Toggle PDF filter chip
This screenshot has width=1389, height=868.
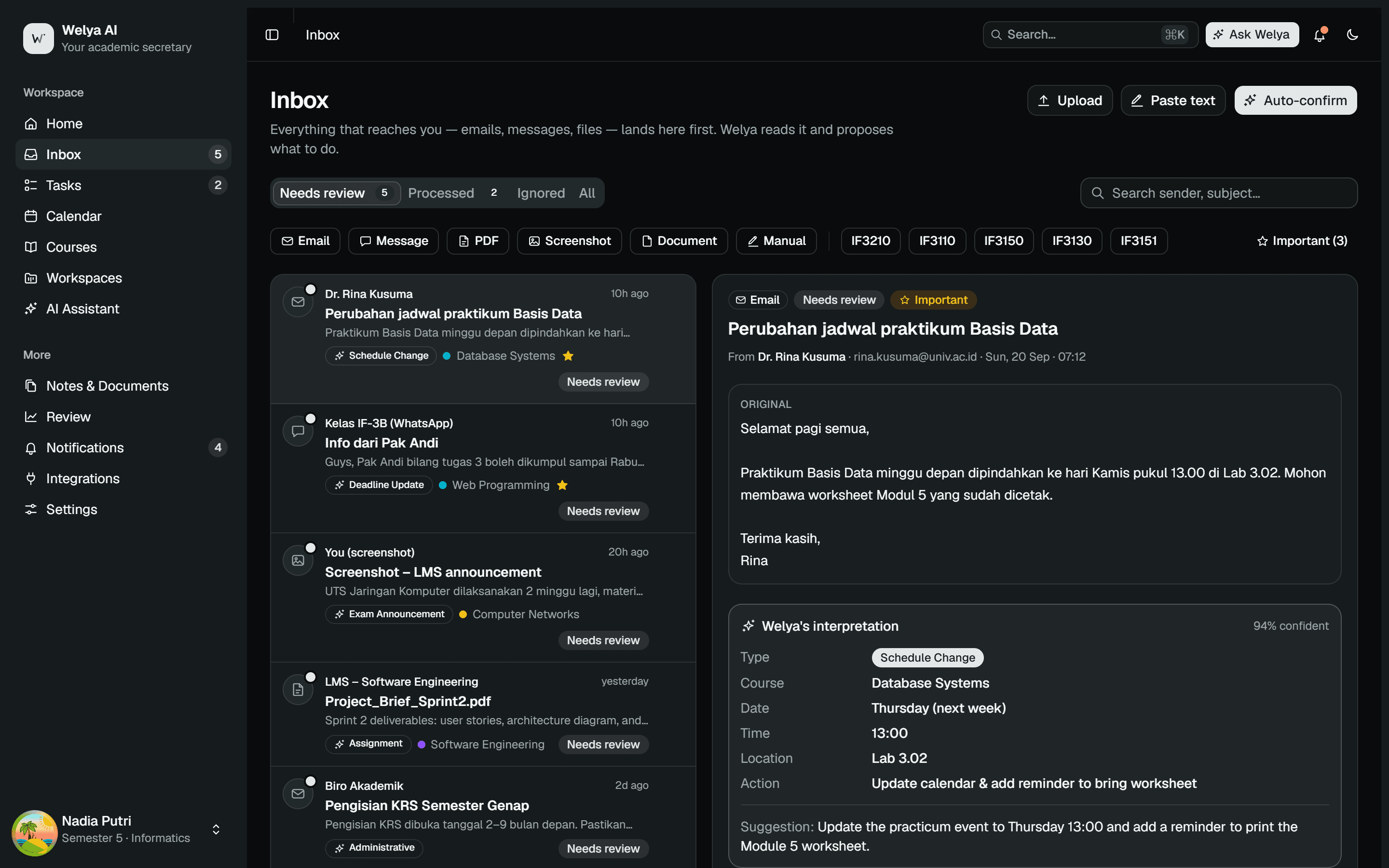478,241
